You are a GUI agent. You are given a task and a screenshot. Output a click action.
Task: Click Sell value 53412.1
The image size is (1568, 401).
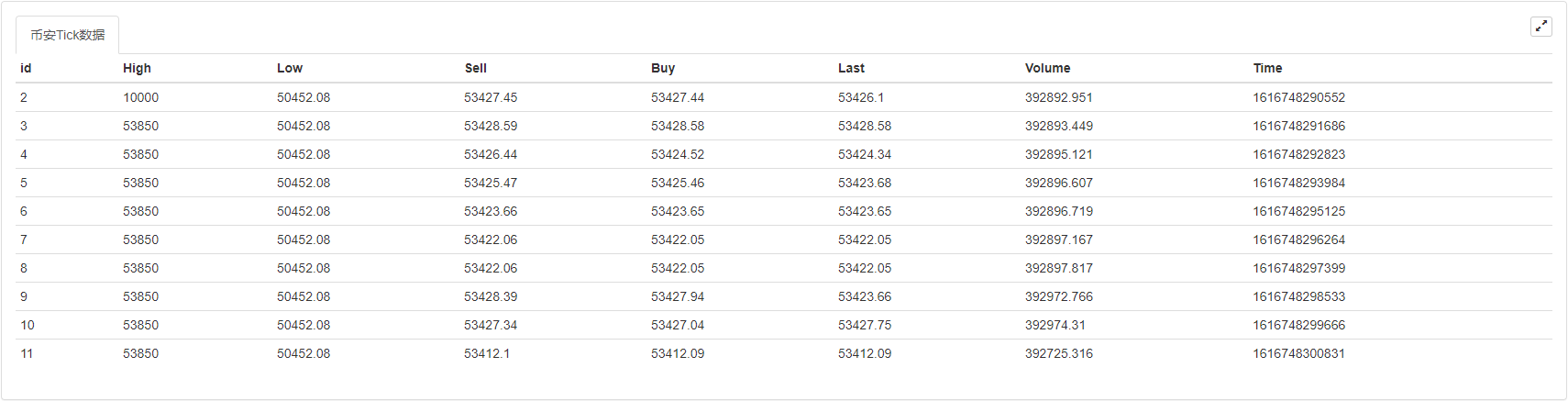487,353
